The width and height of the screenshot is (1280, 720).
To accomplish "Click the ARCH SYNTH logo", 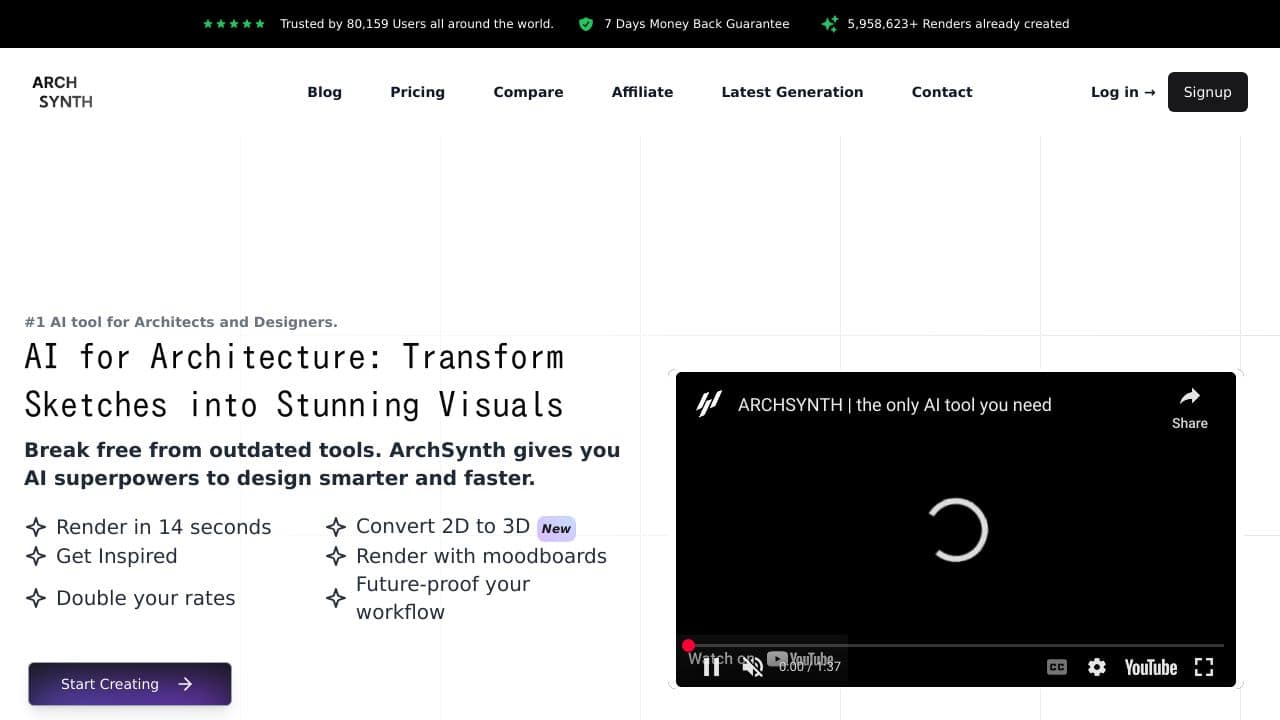I will (62, 92).
